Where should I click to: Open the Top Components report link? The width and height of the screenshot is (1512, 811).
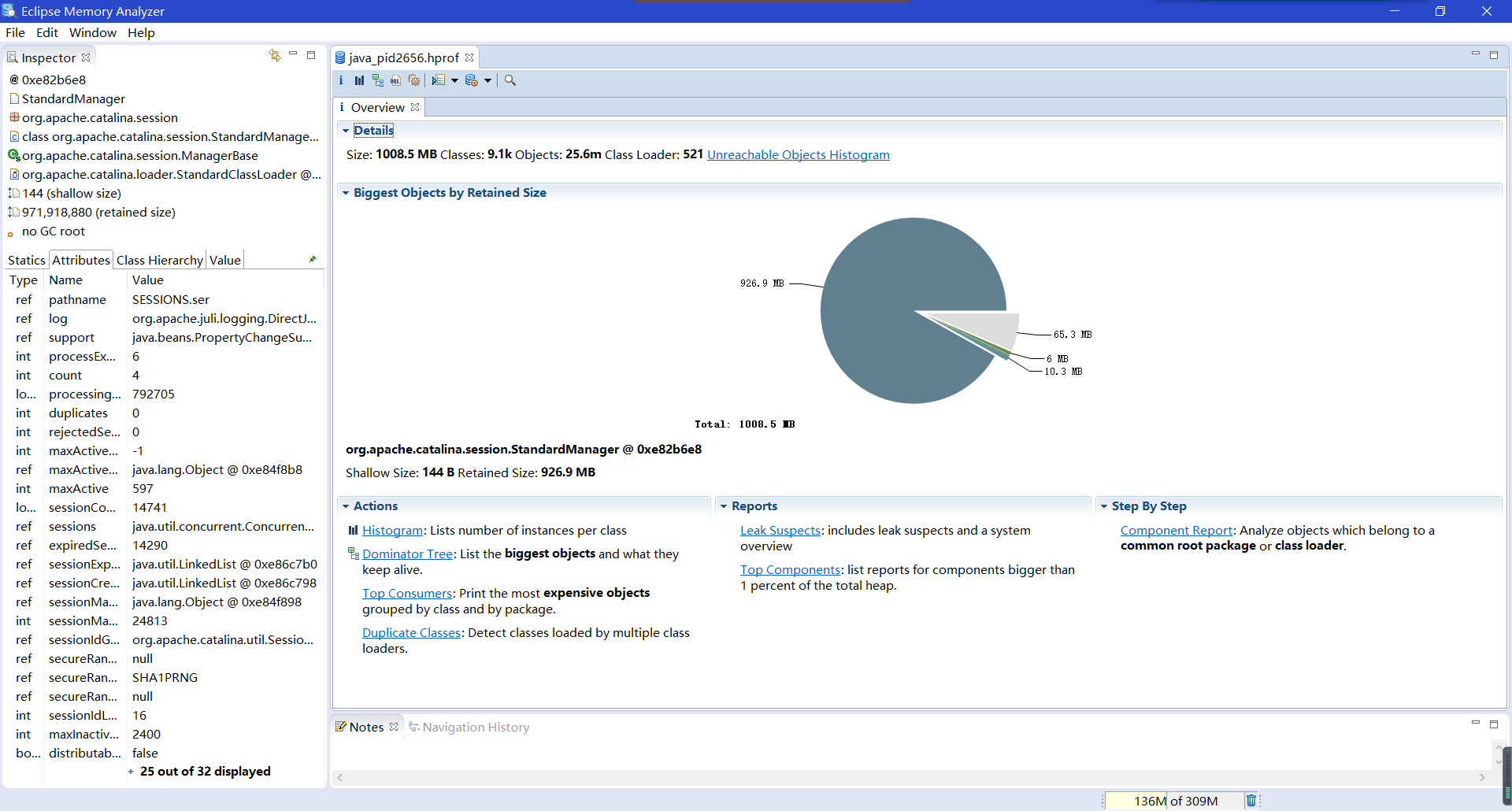(x=791, y=570)
